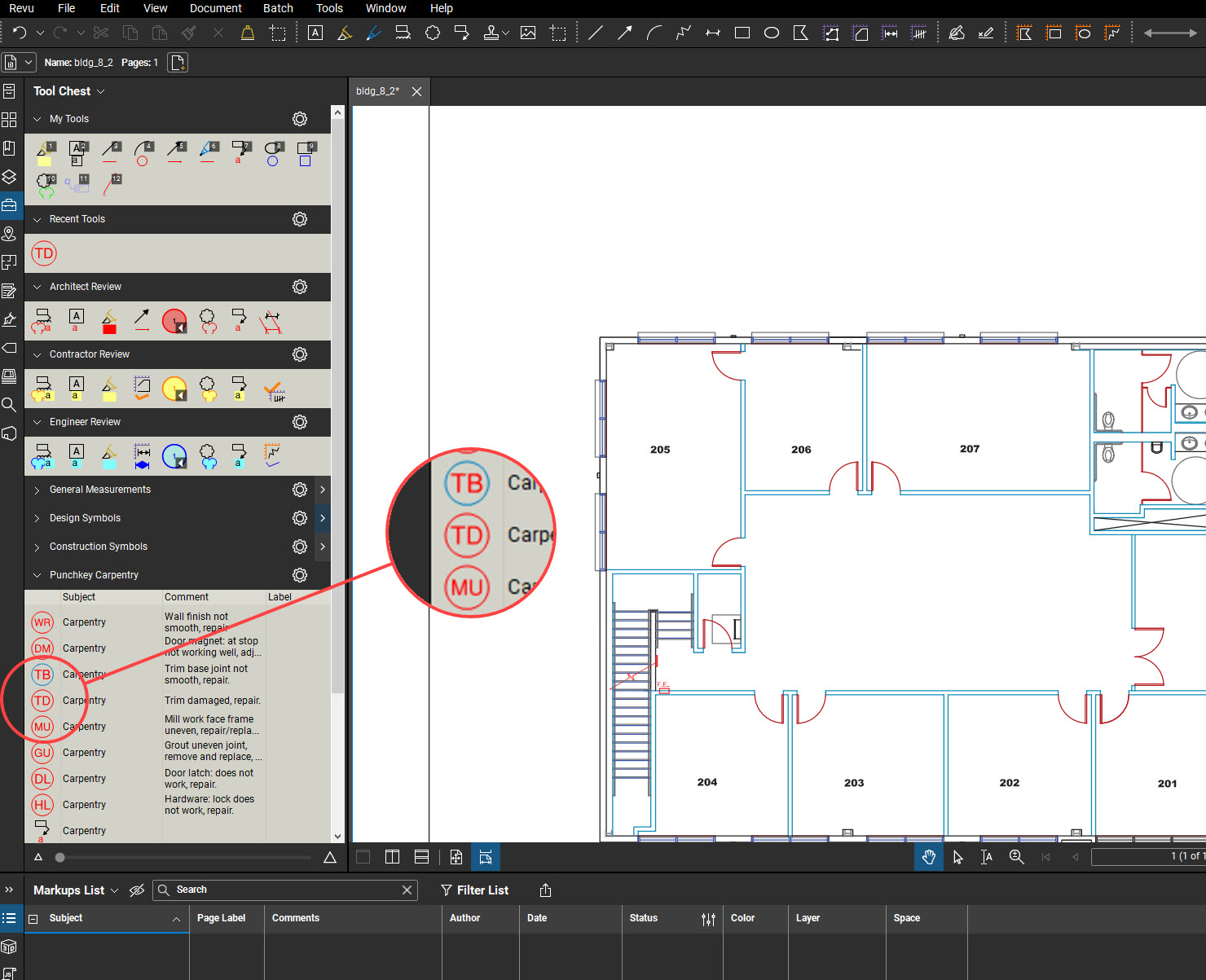The image size is (1206, 980).
Task: Open the Markups List dropdown
Action: tap(114, 890)
